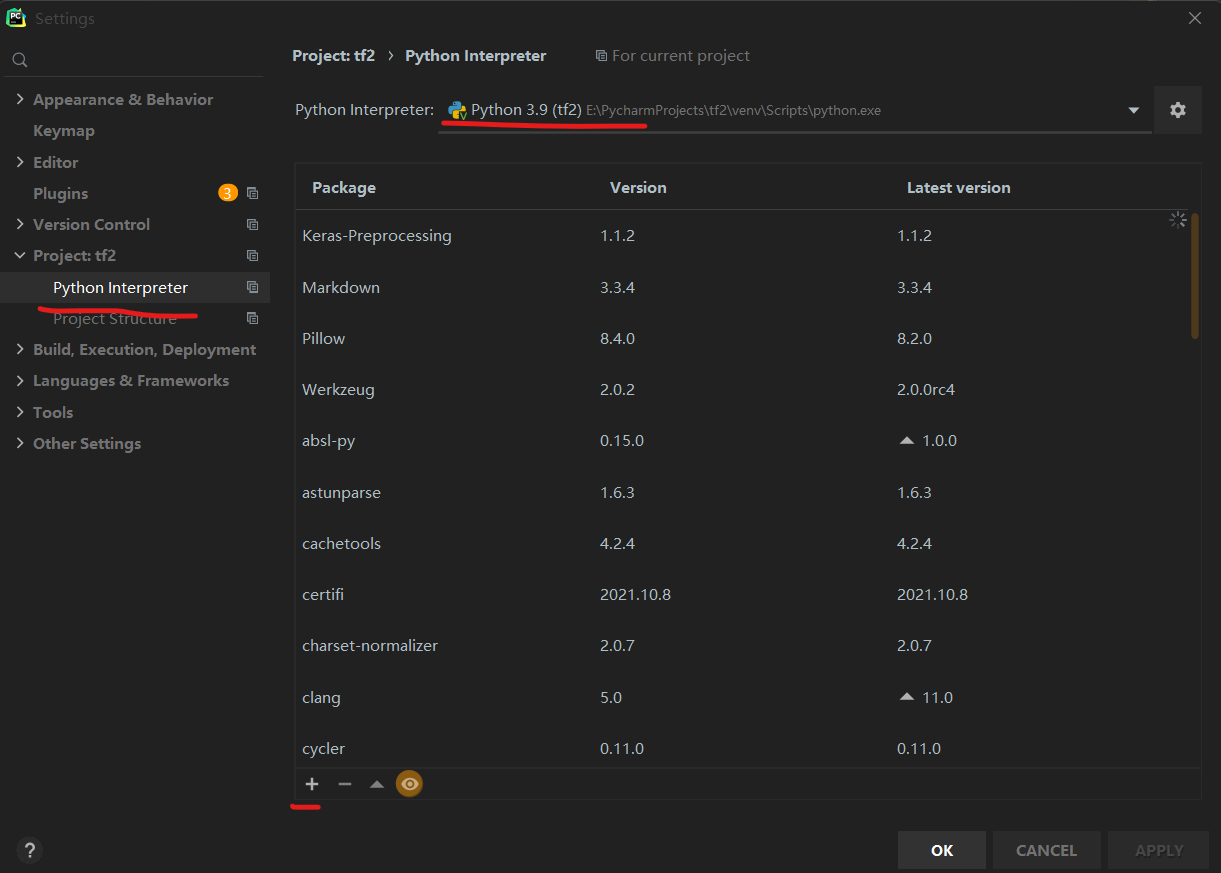Click the install package plus icon
This screenshot has width=1221, height=873.
tap(312, 784)
